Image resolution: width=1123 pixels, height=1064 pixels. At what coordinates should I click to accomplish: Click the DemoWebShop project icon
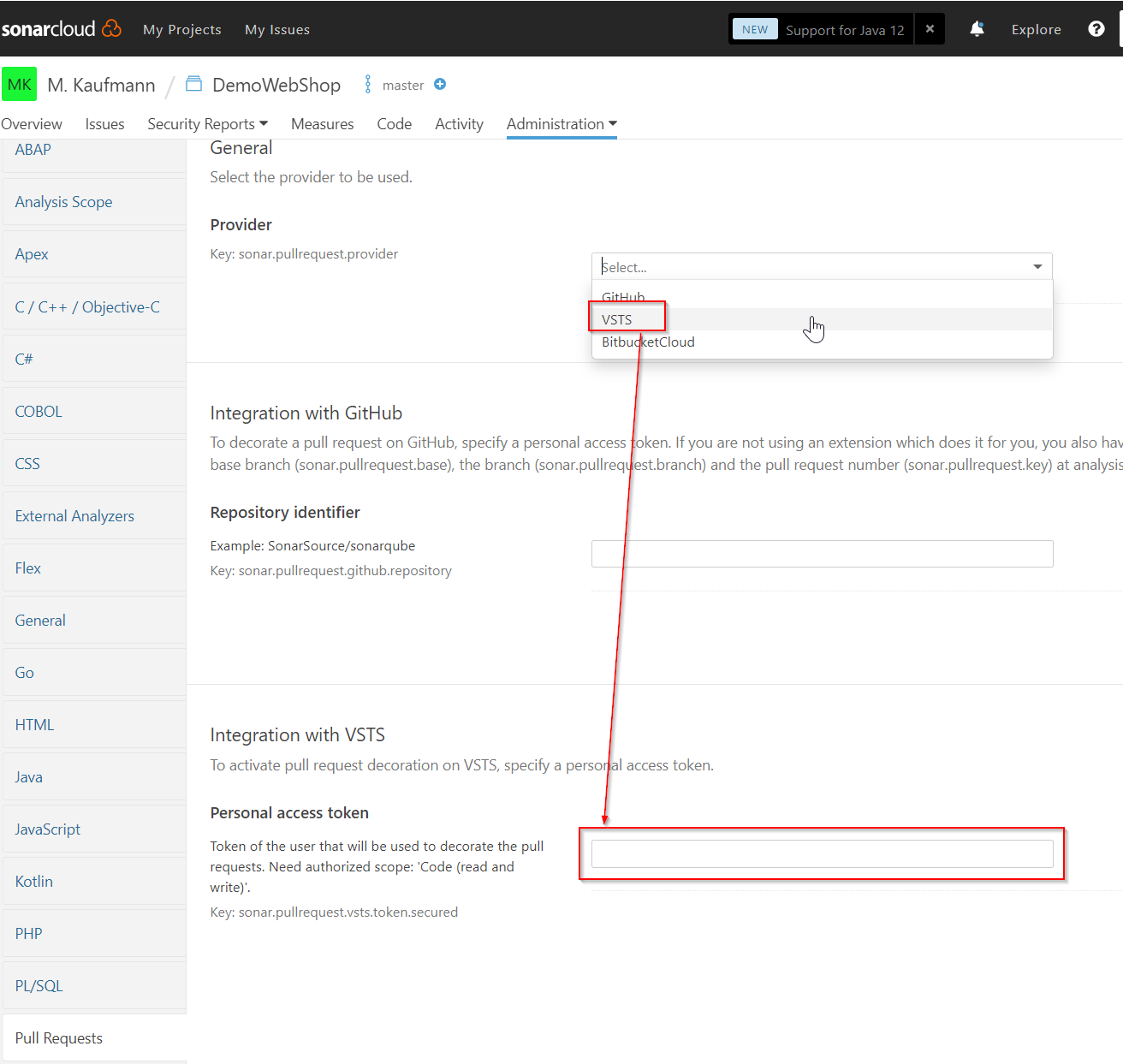(x=194, y=84)
